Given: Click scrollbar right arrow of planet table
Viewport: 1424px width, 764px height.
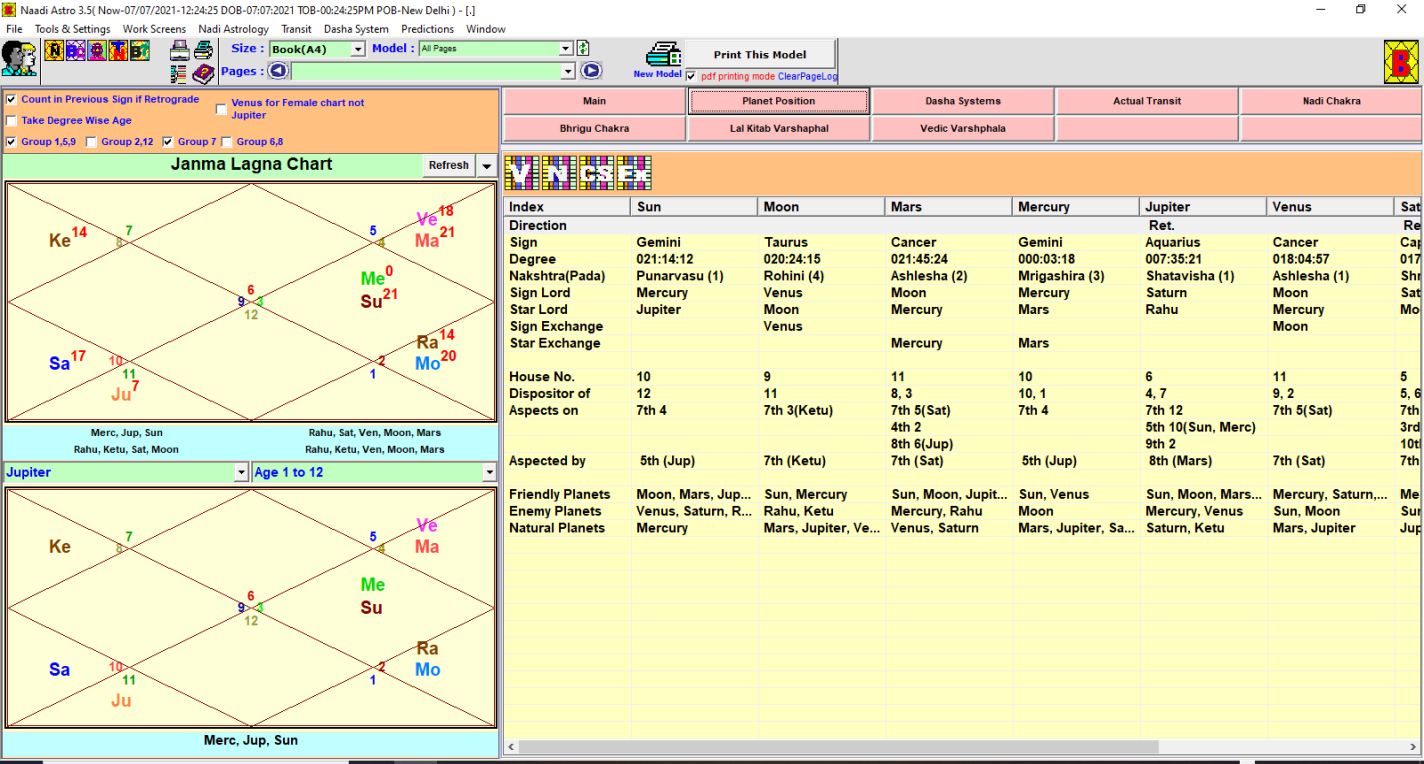Looking at the screenshot, I should tap(1413, 747).
